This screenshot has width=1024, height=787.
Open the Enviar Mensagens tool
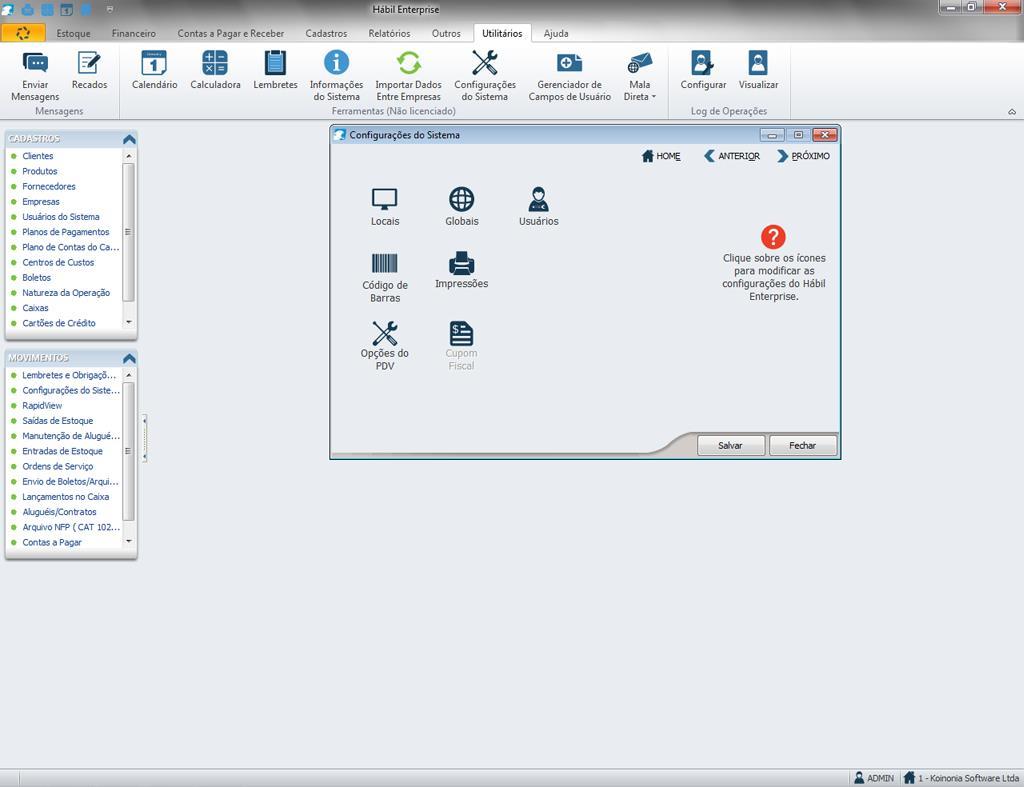(35, 76)
